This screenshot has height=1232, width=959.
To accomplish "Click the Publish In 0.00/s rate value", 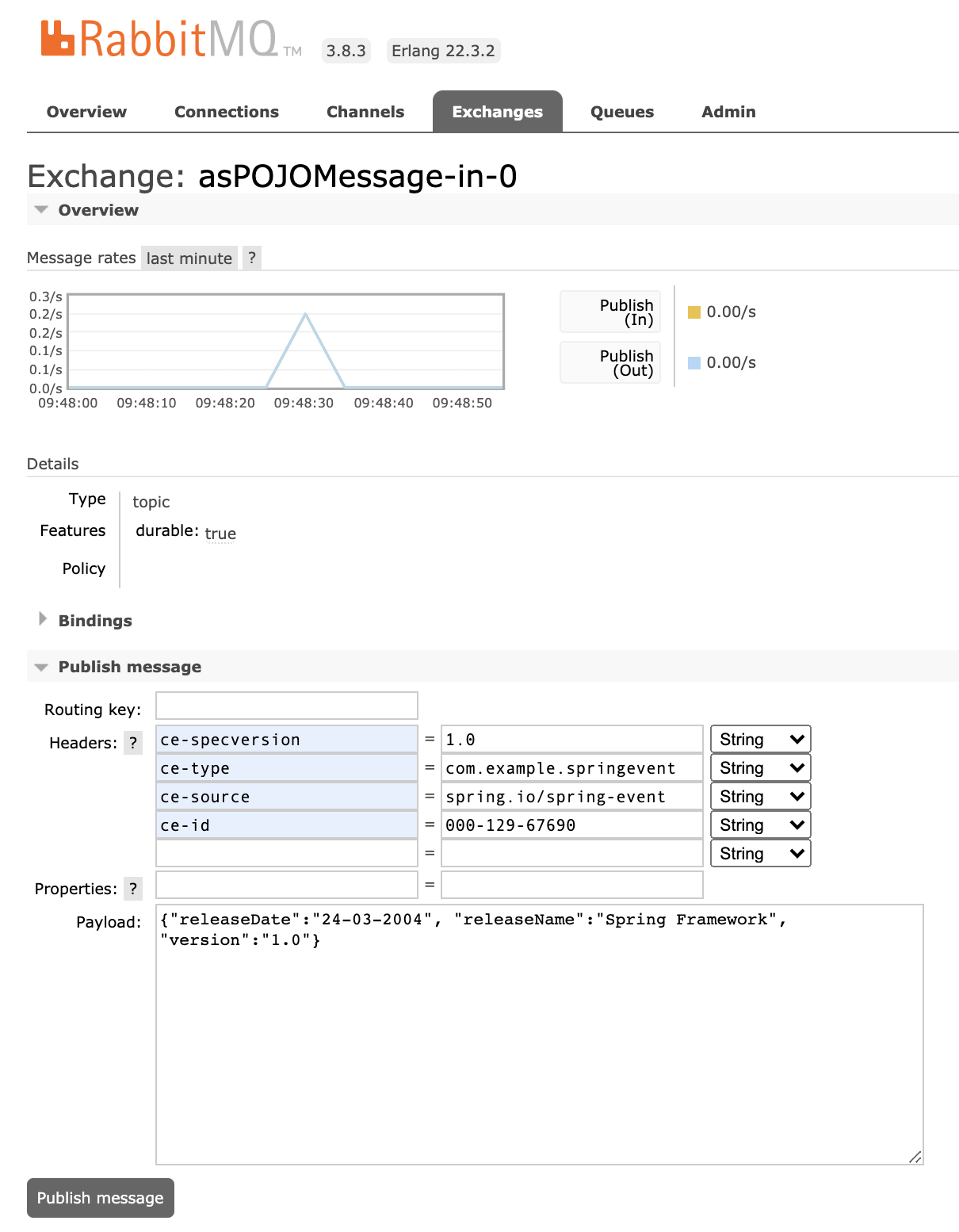I will click(x=732, y=312).
